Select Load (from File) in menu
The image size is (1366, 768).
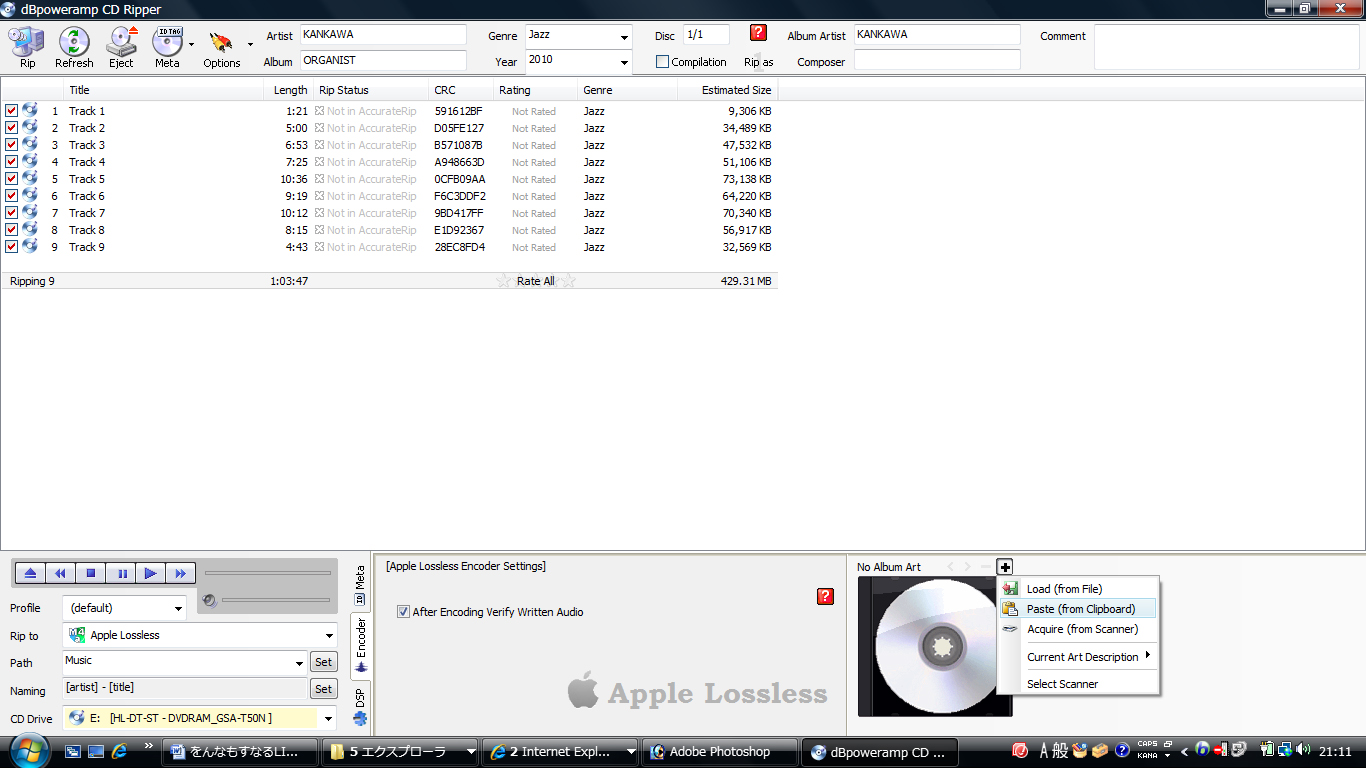tap(1064, 589)
